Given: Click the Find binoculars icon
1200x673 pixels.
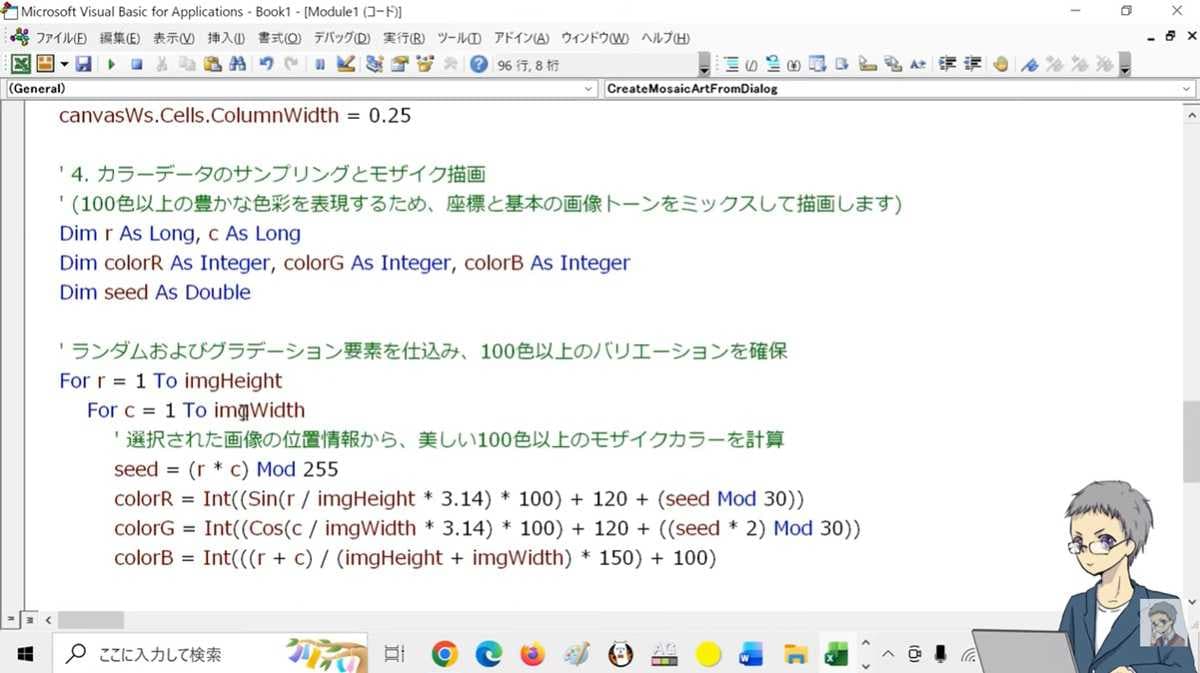Looking at the screenshot, I should (237, 64).
